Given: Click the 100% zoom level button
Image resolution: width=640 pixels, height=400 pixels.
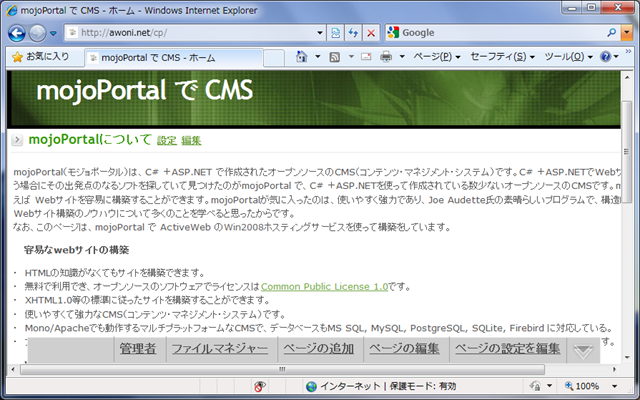Looking at the screenshot, I should tap(582, 386).
